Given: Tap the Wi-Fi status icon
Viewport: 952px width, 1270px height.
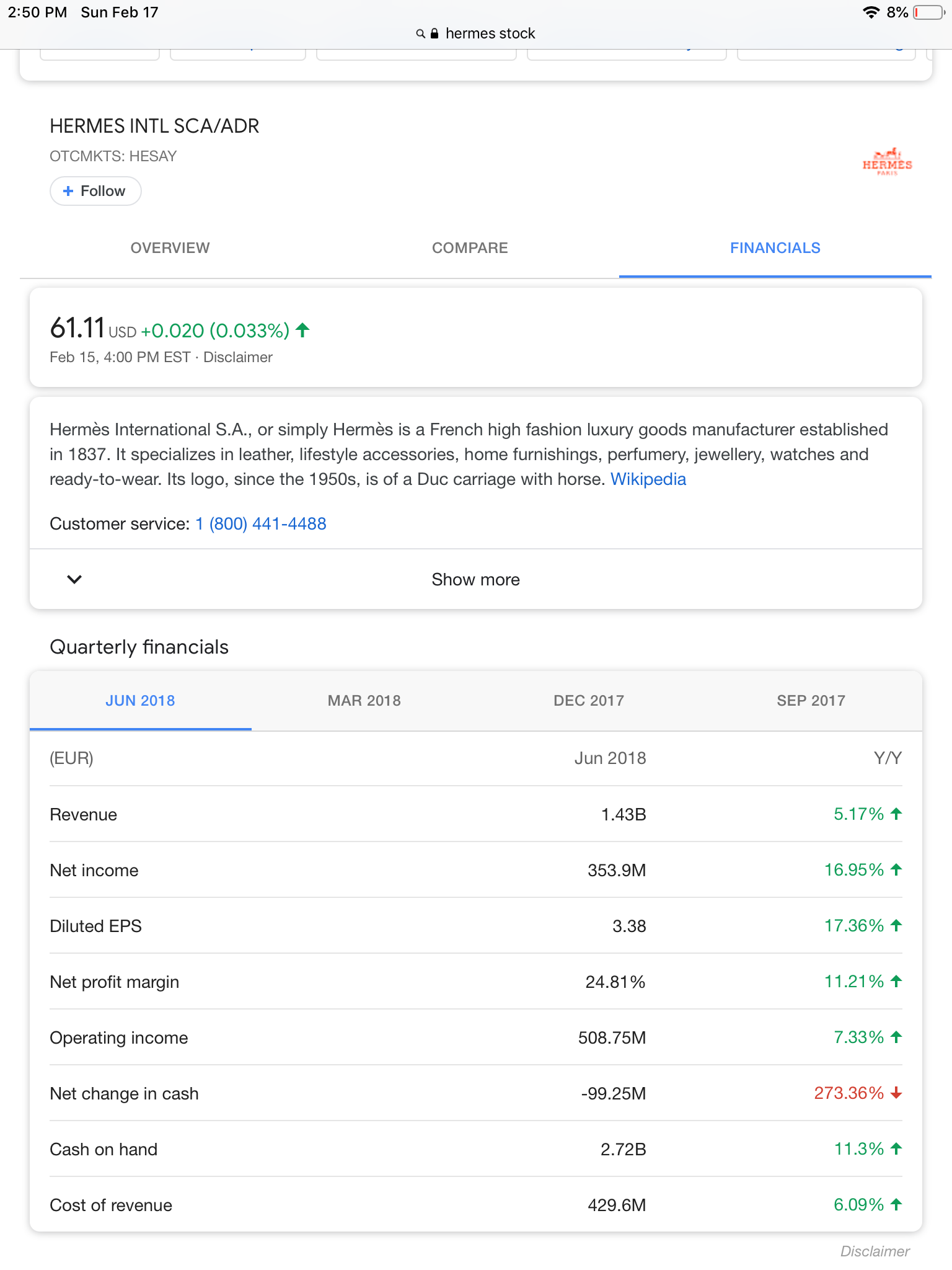Looking at the screenshot, I should [x=871, y=12].
